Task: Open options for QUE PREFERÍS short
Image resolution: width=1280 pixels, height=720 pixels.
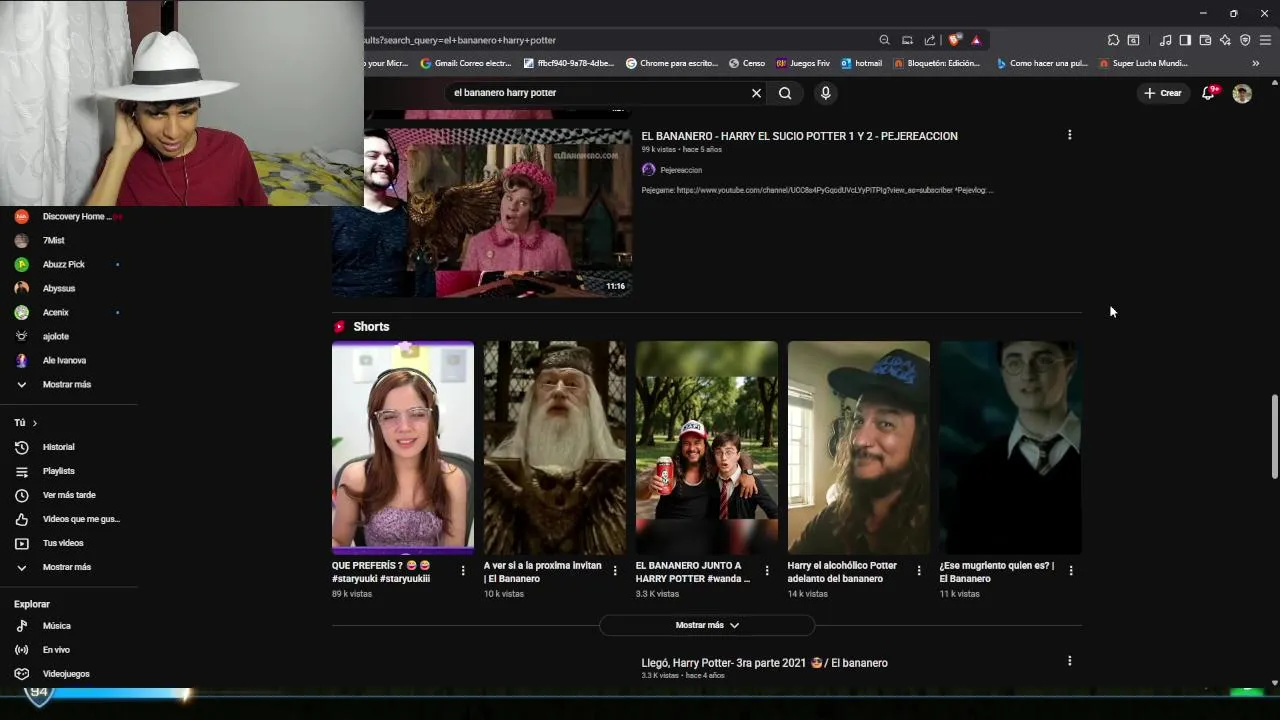Action: 463,571
